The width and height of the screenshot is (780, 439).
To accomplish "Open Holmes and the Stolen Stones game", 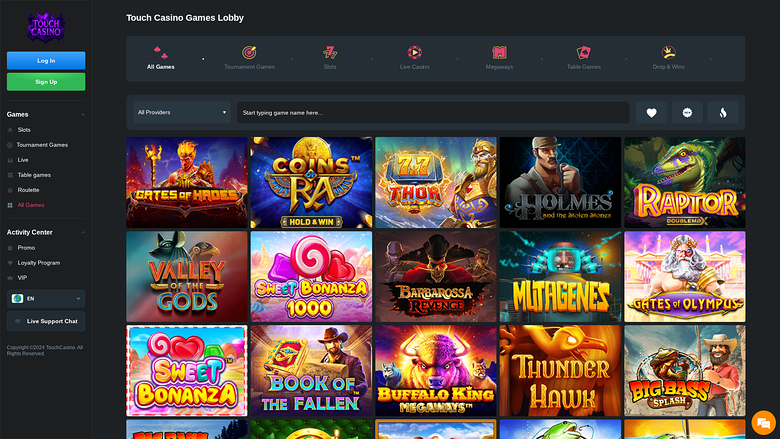I will [x=560, y=182].
